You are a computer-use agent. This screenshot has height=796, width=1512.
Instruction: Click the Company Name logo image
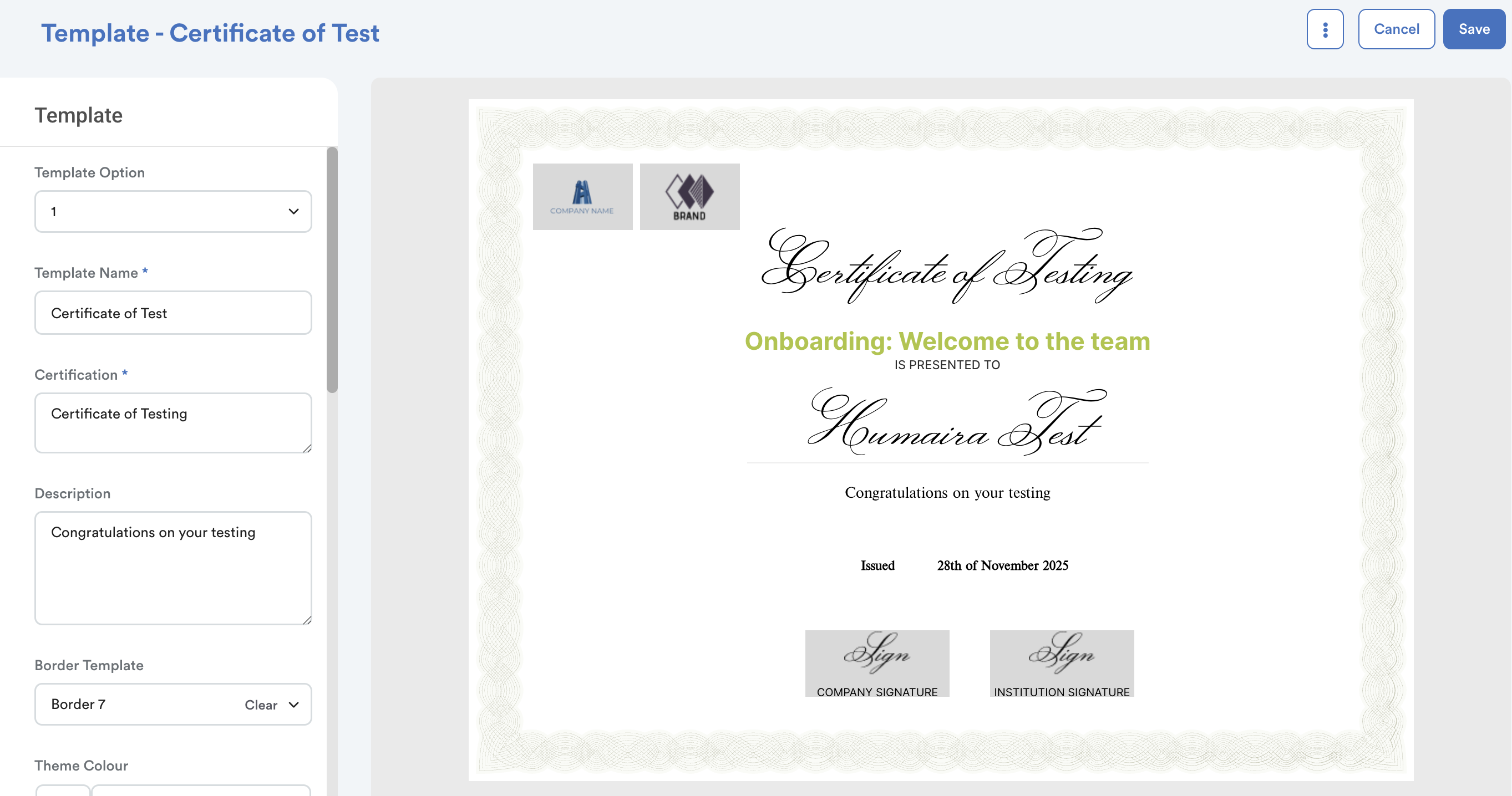coord(582,197)
